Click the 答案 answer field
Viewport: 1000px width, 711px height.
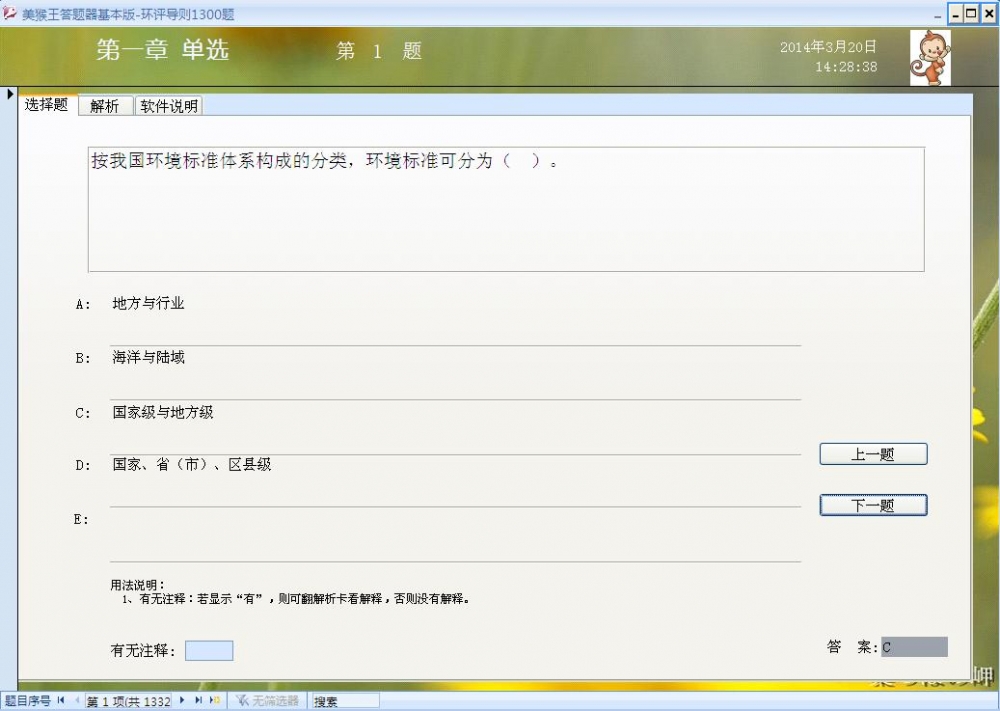(912, 647)
